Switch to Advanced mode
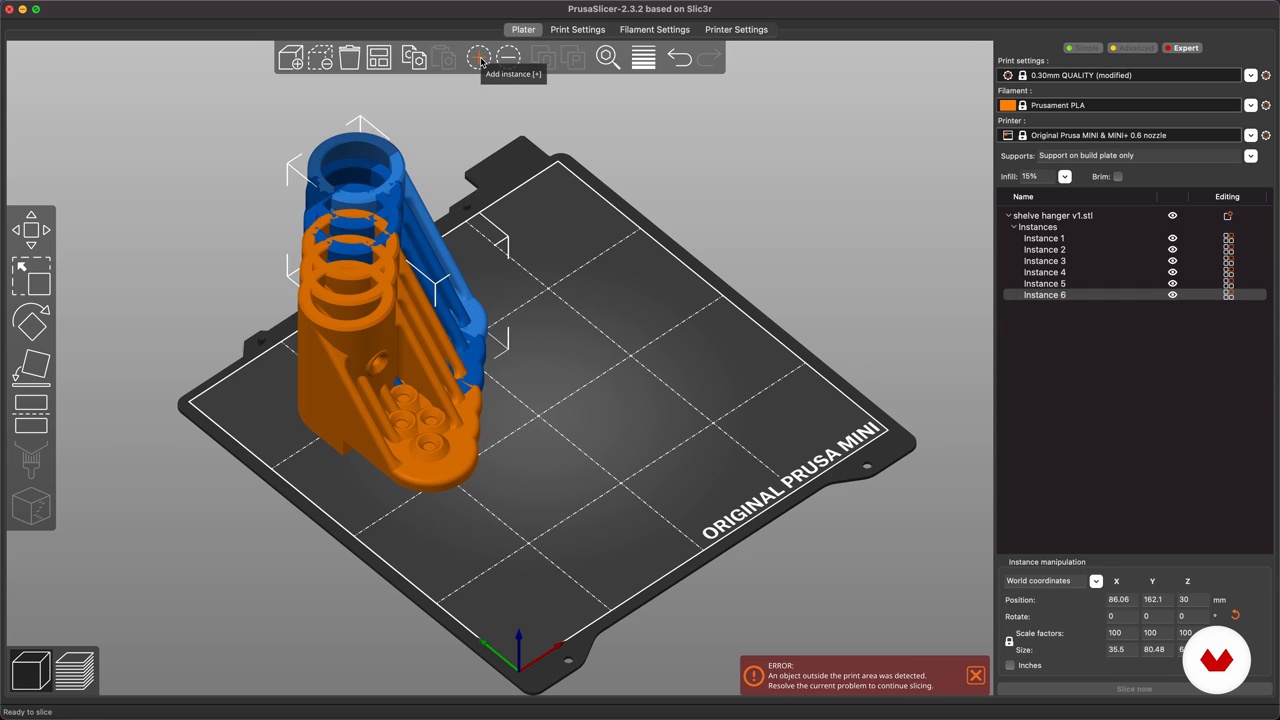The width and height of the screenshot is (1280, 720). coord(1131,48)
